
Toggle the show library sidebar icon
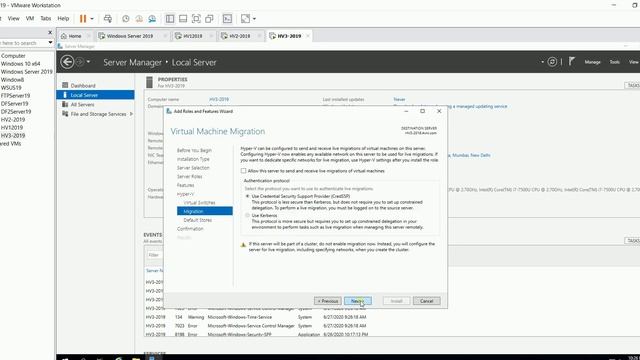click(x=170, y=19)
